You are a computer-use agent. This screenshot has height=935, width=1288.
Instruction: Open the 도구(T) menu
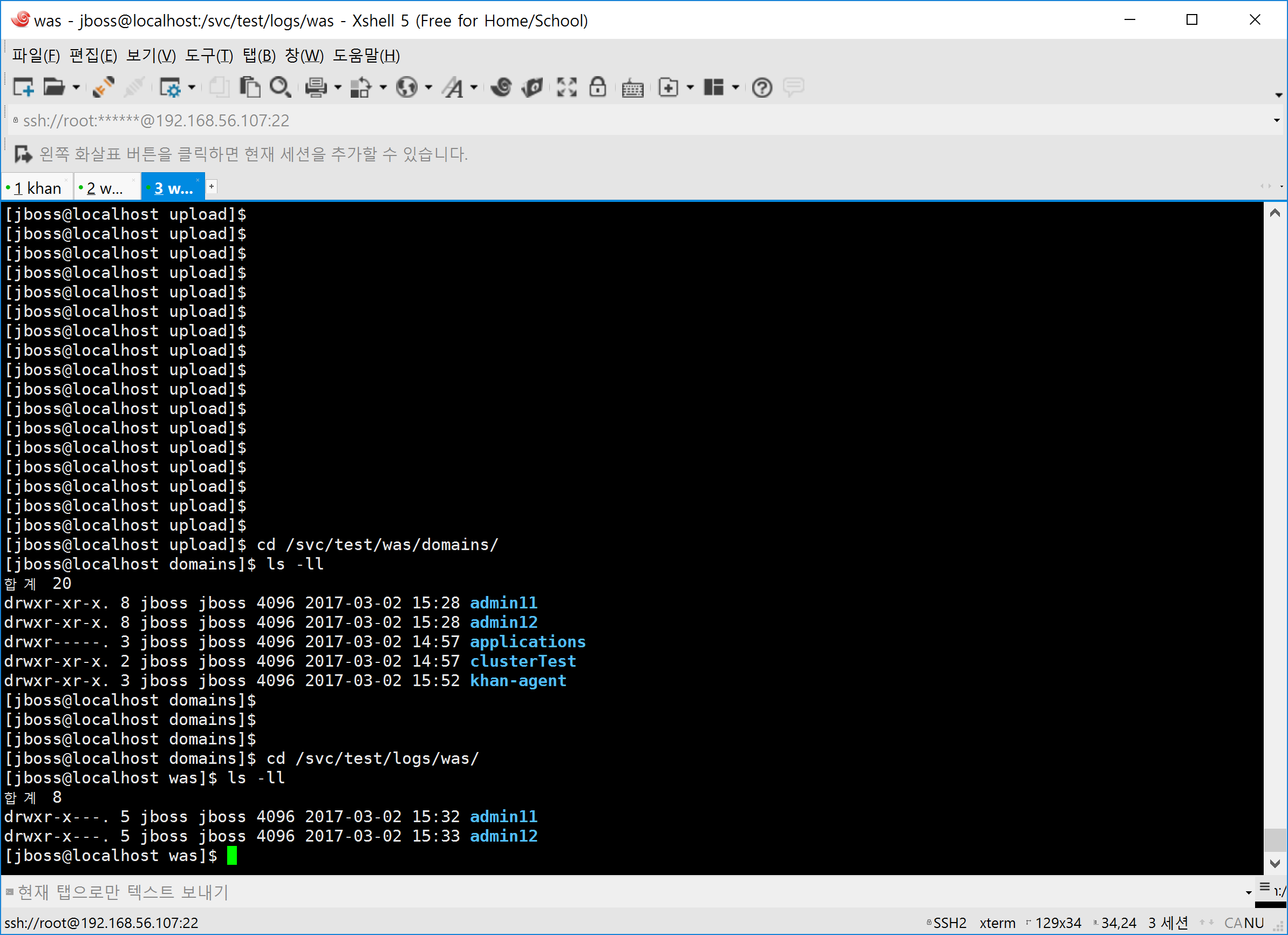[208, 56]
